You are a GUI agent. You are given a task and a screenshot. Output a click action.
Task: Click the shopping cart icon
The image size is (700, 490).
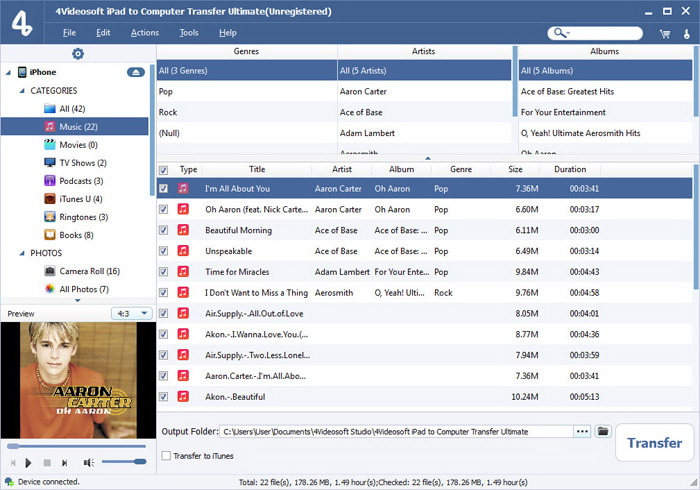coord(664,33)
